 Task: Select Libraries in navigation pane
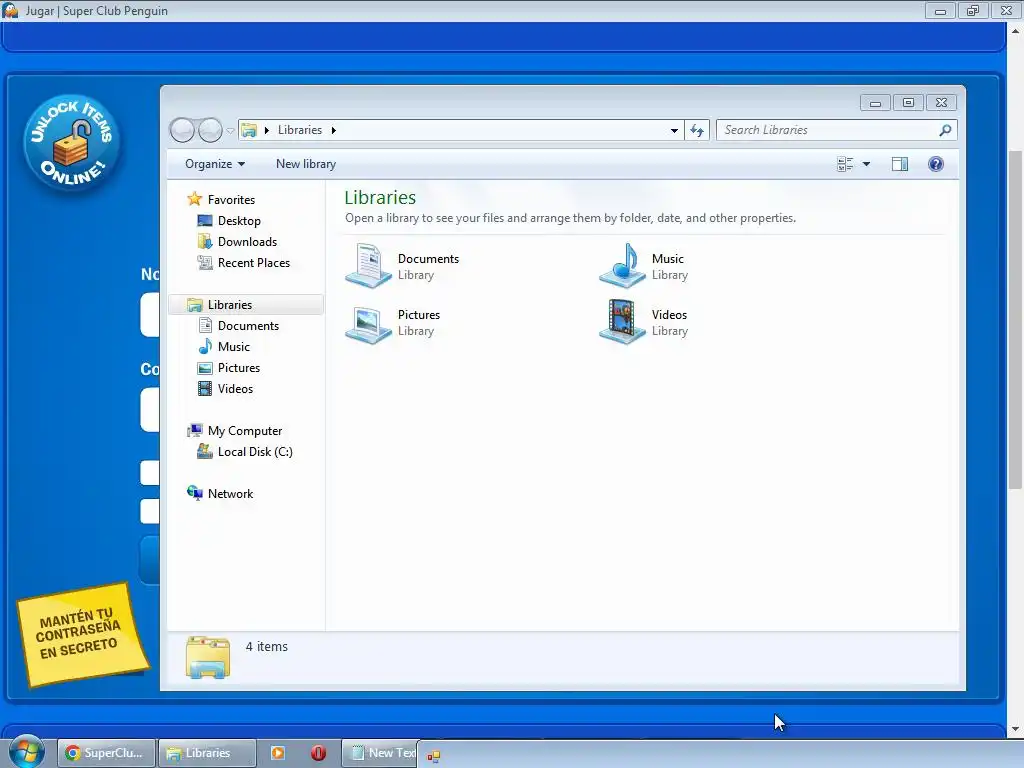pos(246,305)
